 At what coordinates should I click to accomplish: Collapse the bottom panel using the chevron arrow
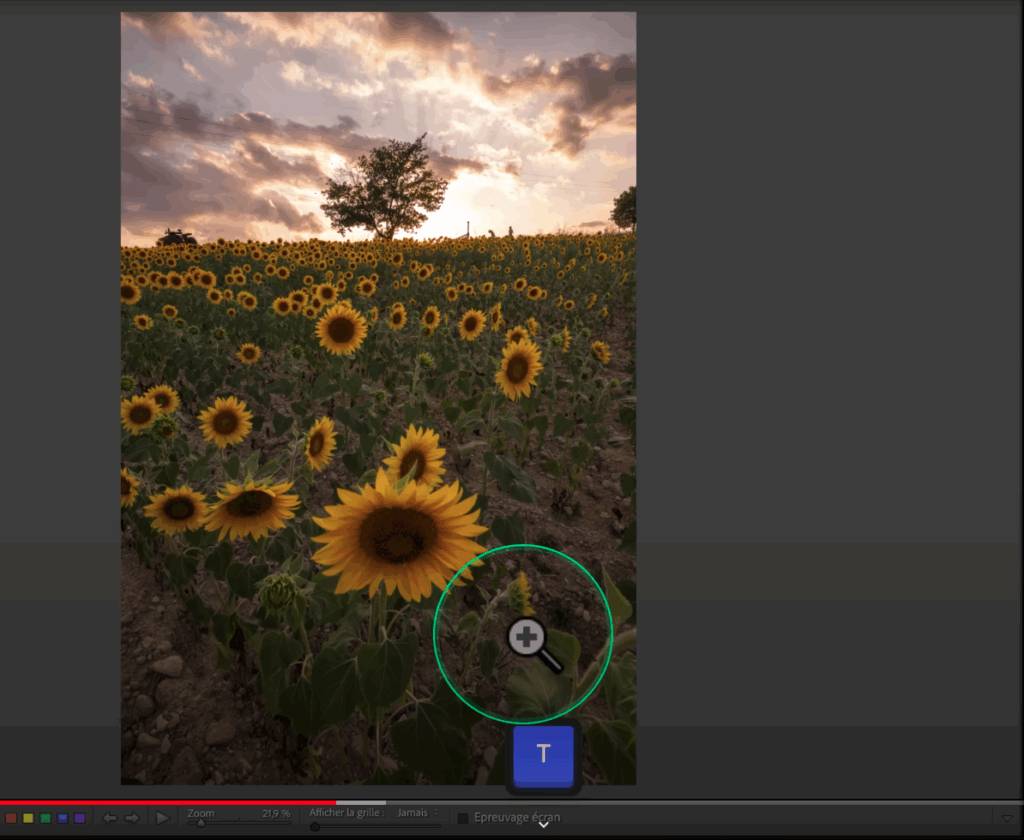[x=542, y=824]
